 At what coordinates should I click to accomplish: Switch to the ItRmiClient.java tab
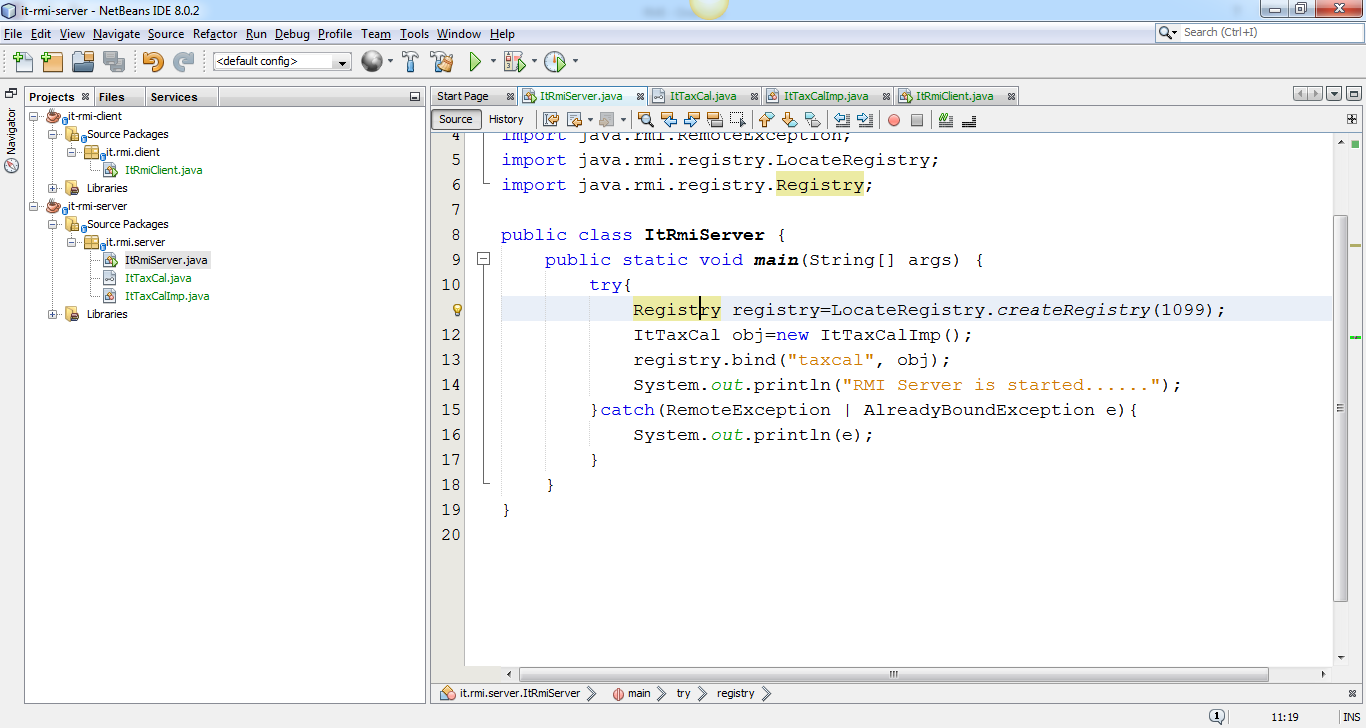pos(954,96)
